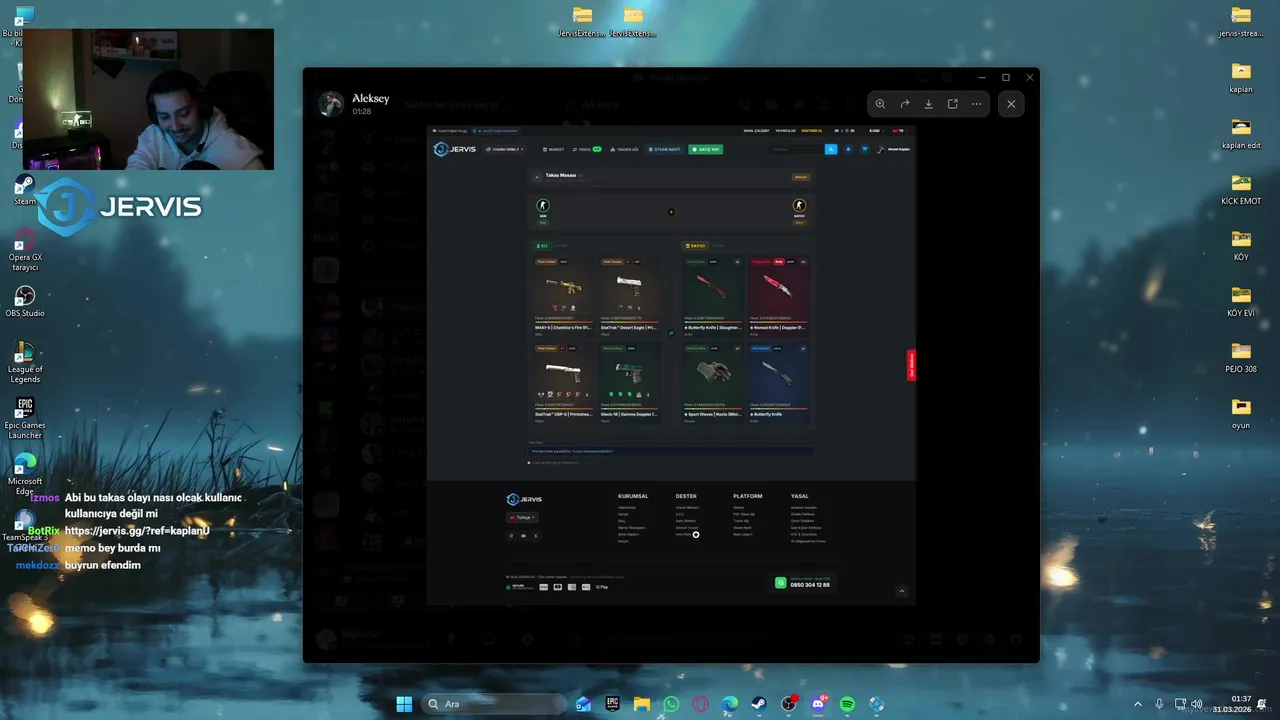Viewport: 1280px width, 720px height.
Task: Open the KÖY EVİ folder
Action: pyautogui.click(x=1241, y=301)
